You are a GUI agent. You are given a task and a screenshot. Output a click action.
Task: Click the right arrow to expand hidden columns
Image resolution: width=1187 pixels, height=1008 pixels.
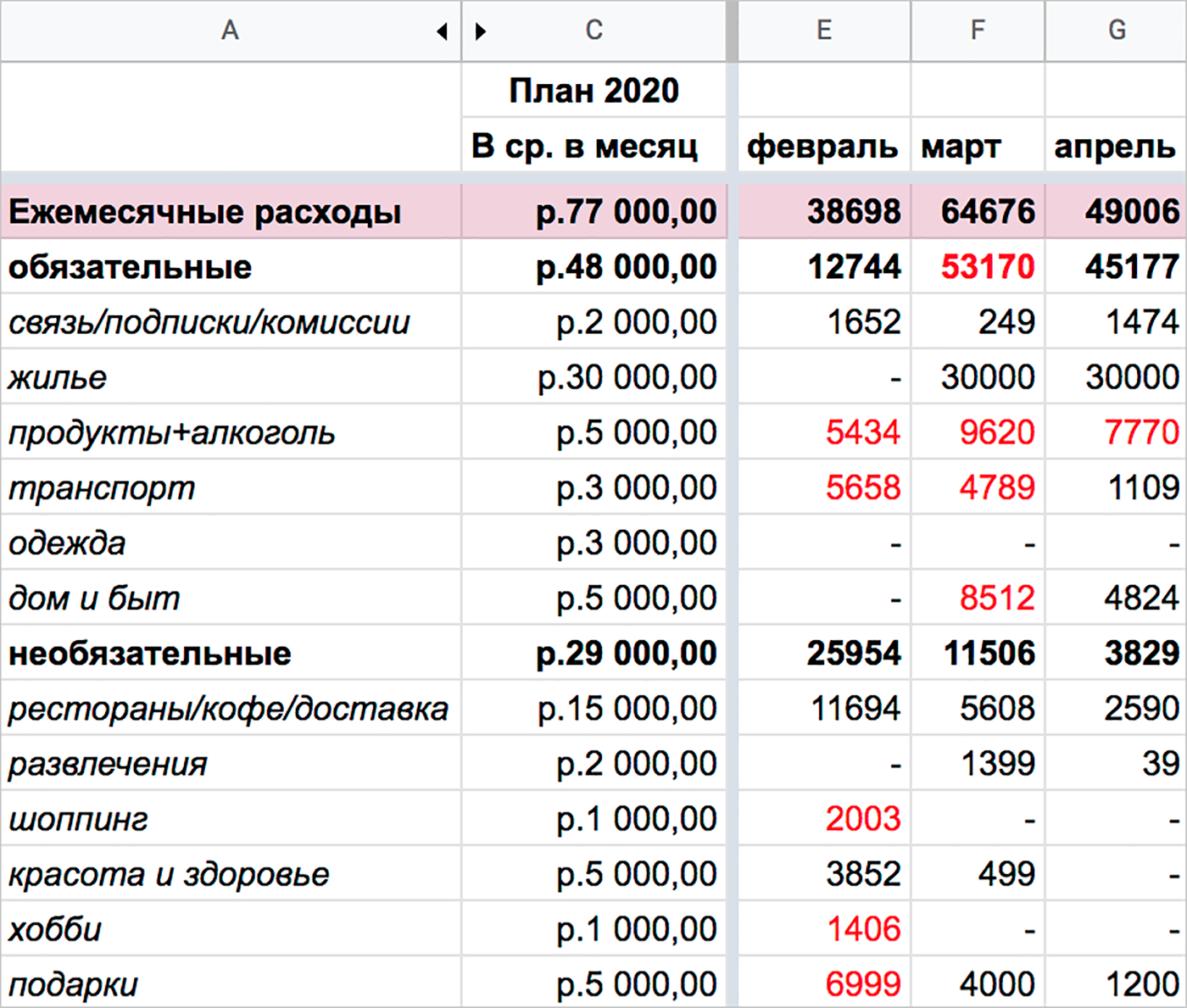tap(481, 31)
